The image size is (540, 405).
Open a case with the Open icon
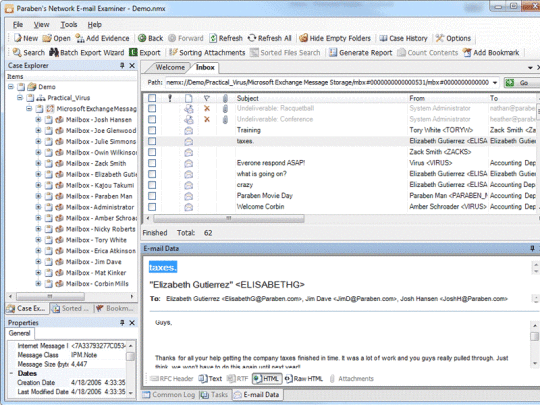pos(47,38)
